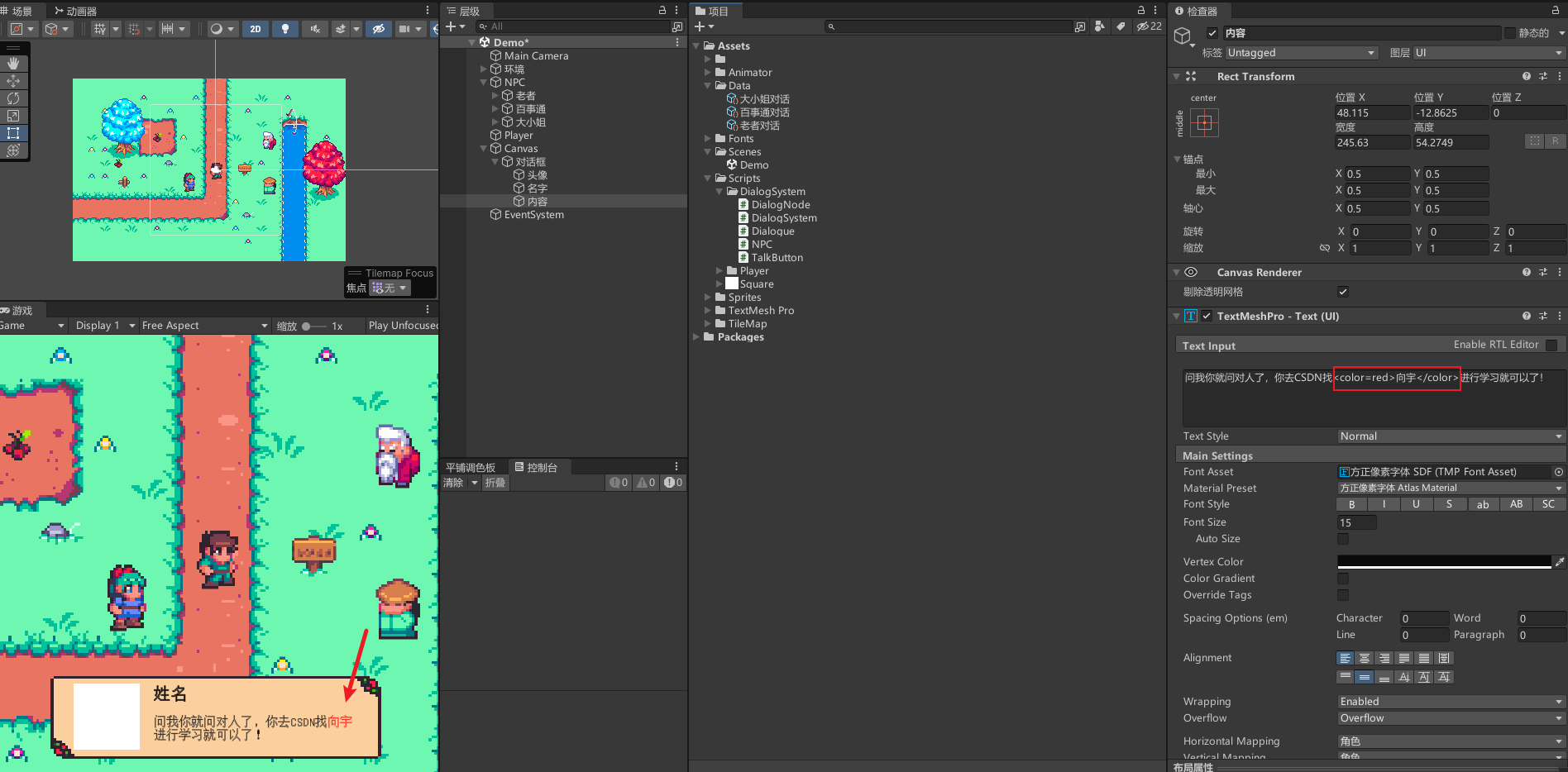Click the hierarchy search field
The height and width of the screenshot is (772, 1568).
click(x=572, y=26)
